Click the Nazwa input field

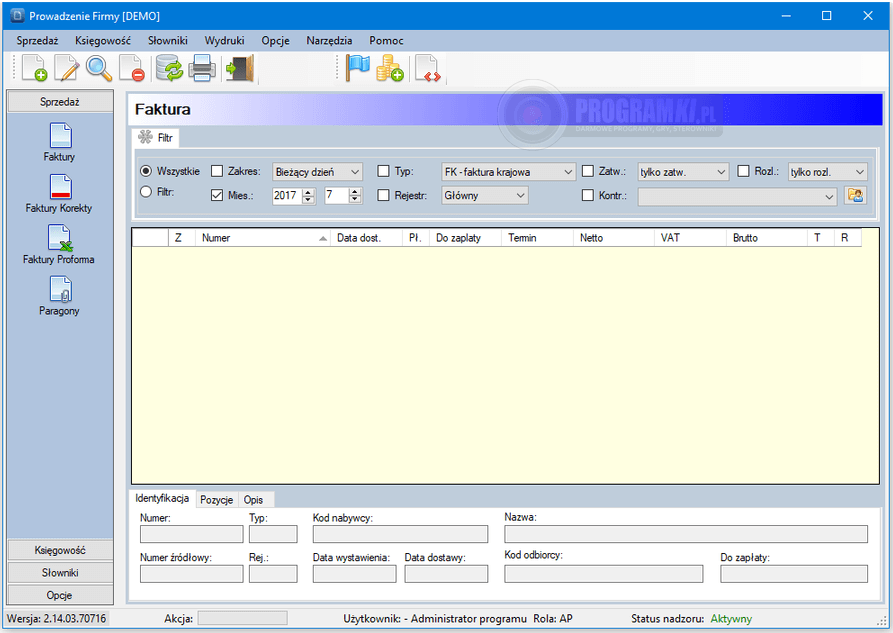click(x=686, y=534)
